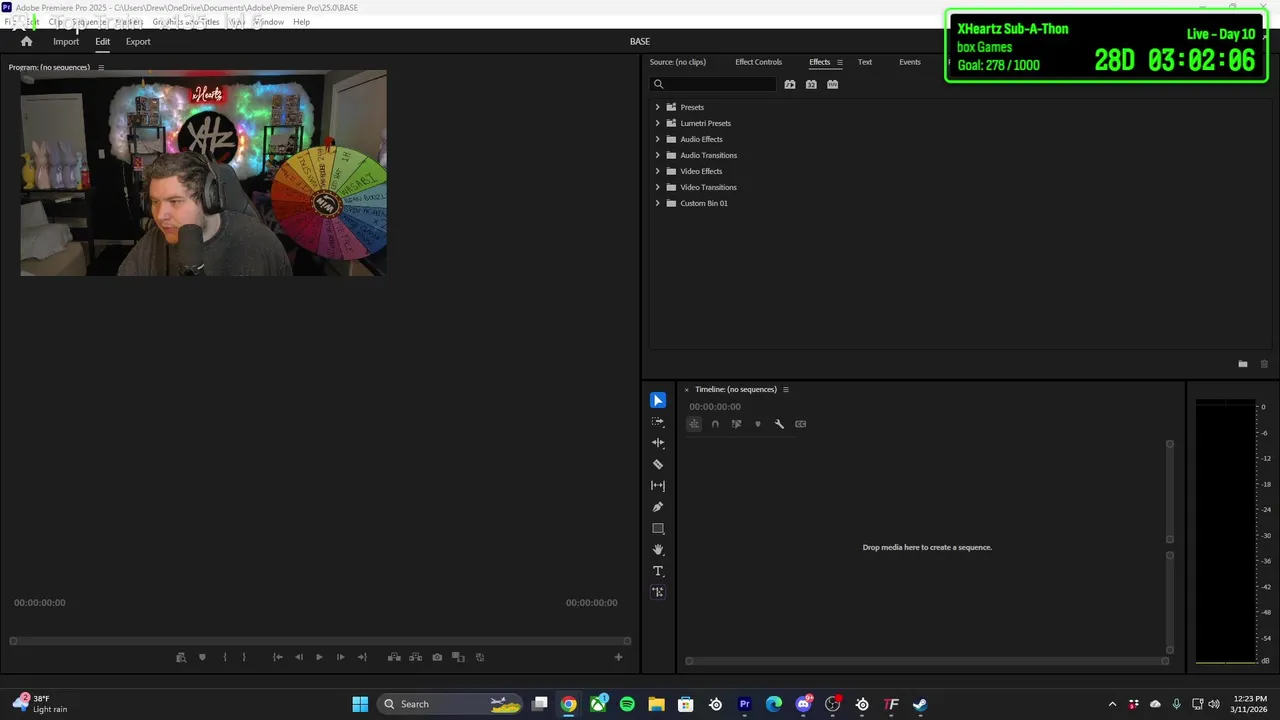Open the Timeline panel hamburger menu
Screen dimensions: 1280x720
pos(786,389)
